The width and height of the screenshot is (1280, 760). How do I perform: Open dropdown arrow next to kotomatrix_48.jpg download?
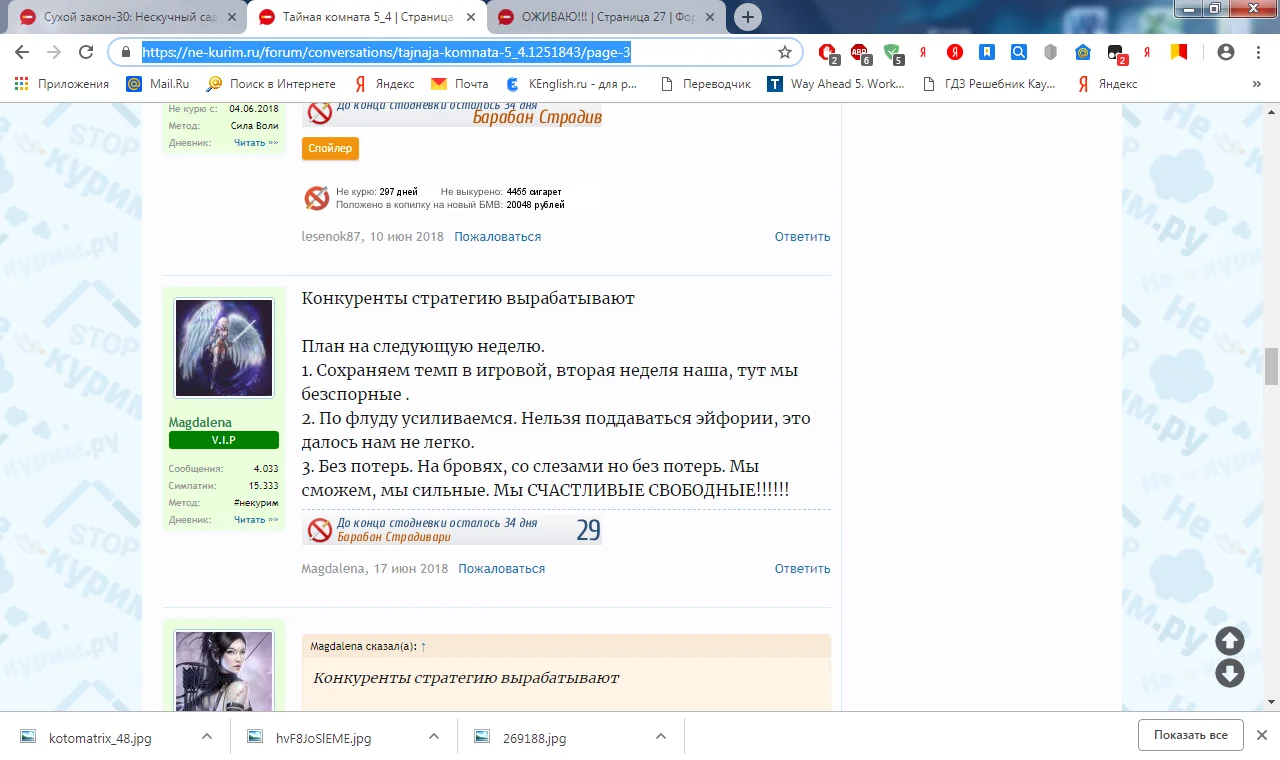207,736
